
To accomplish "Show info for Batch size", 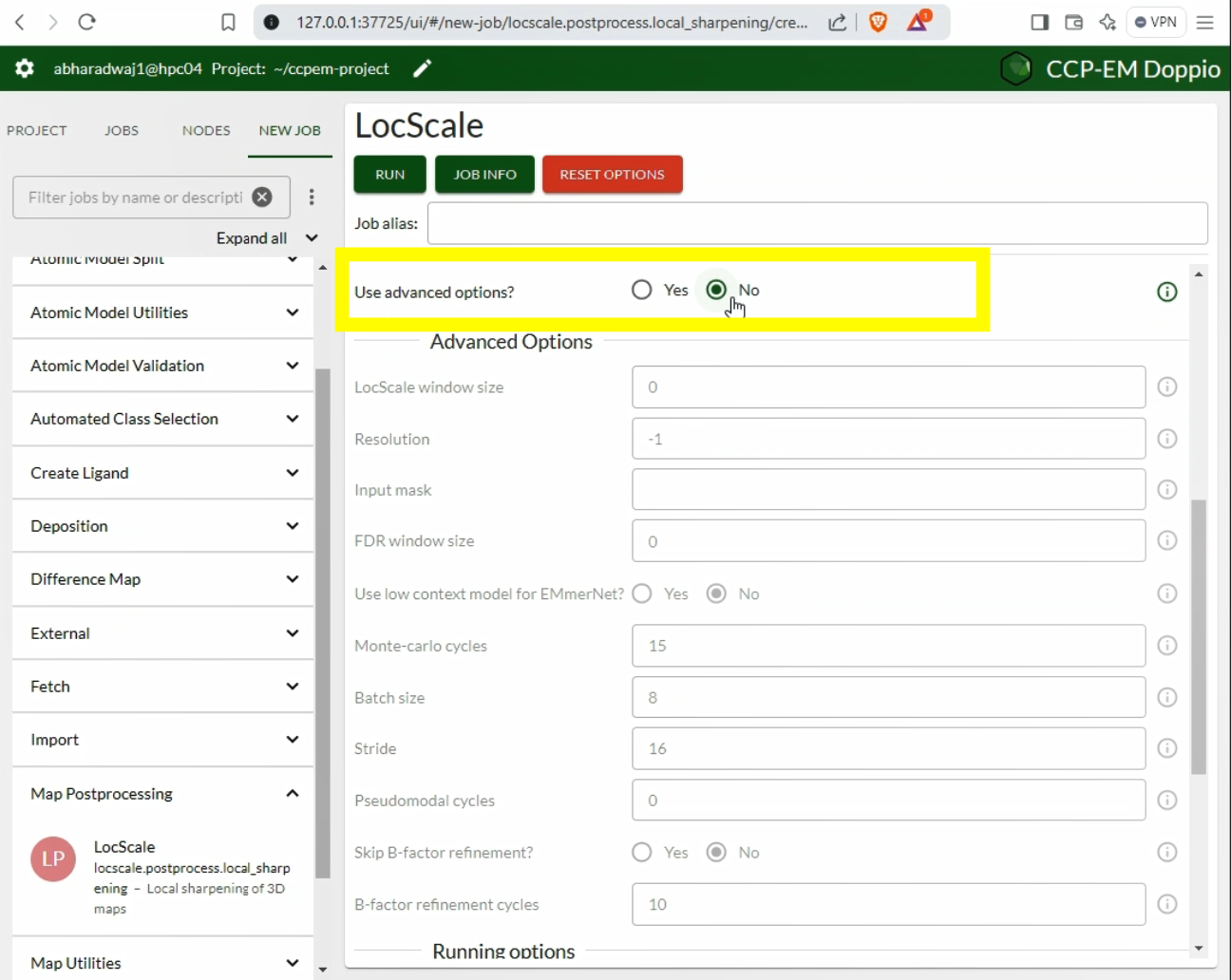I will 1167,697.
